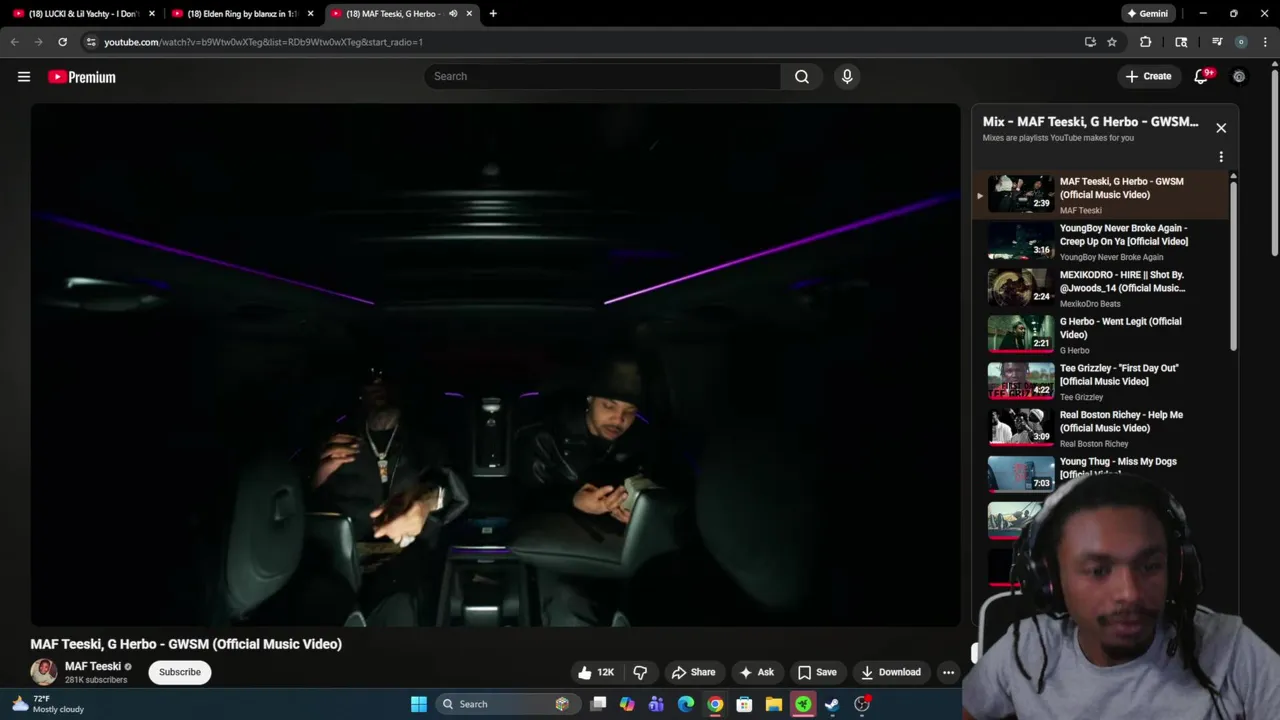Open Chrome media controls music icon
1280x720 pixels.
point(1217,42)
